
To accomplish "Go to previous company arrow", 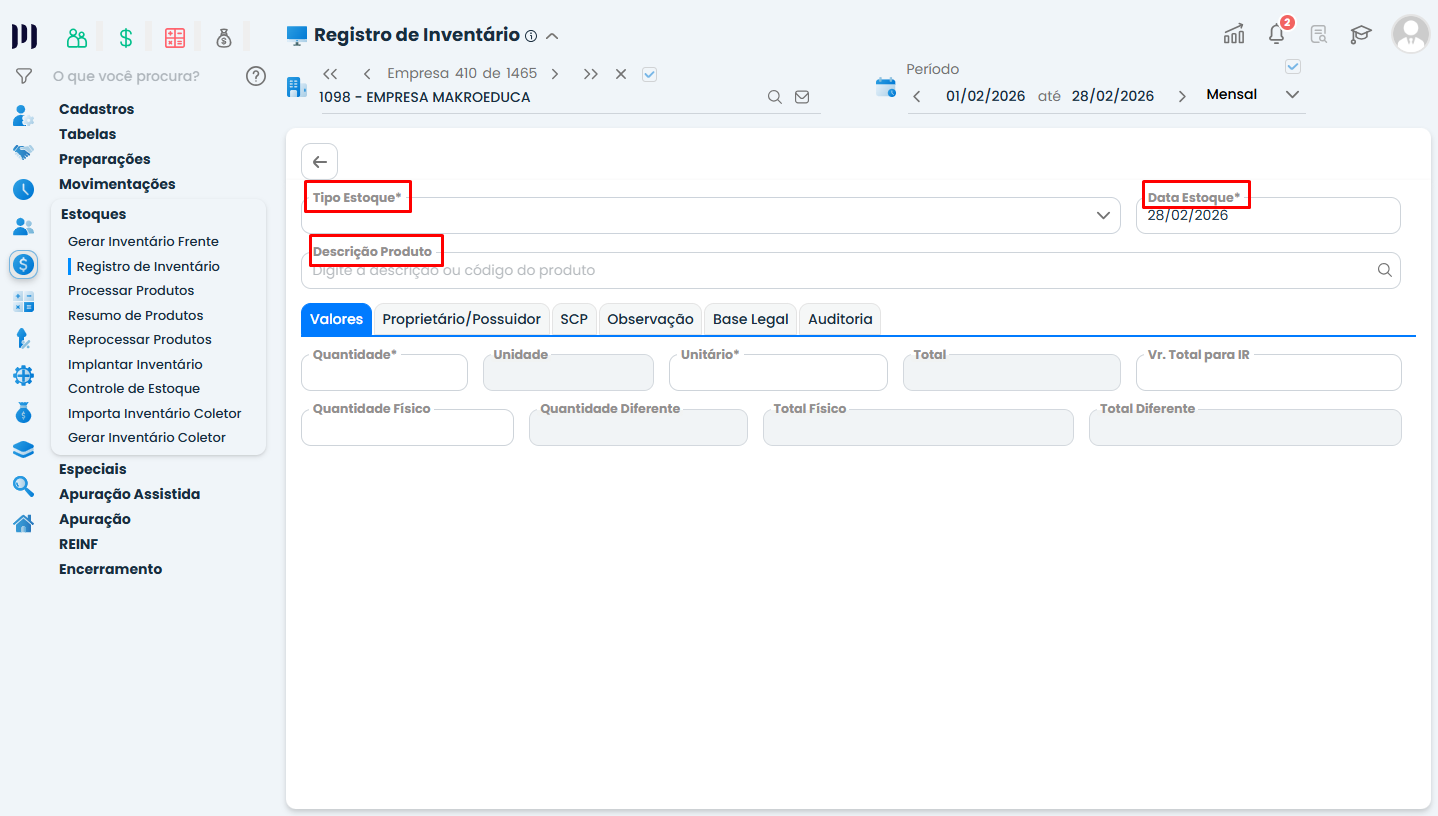I will click(367, 74).
